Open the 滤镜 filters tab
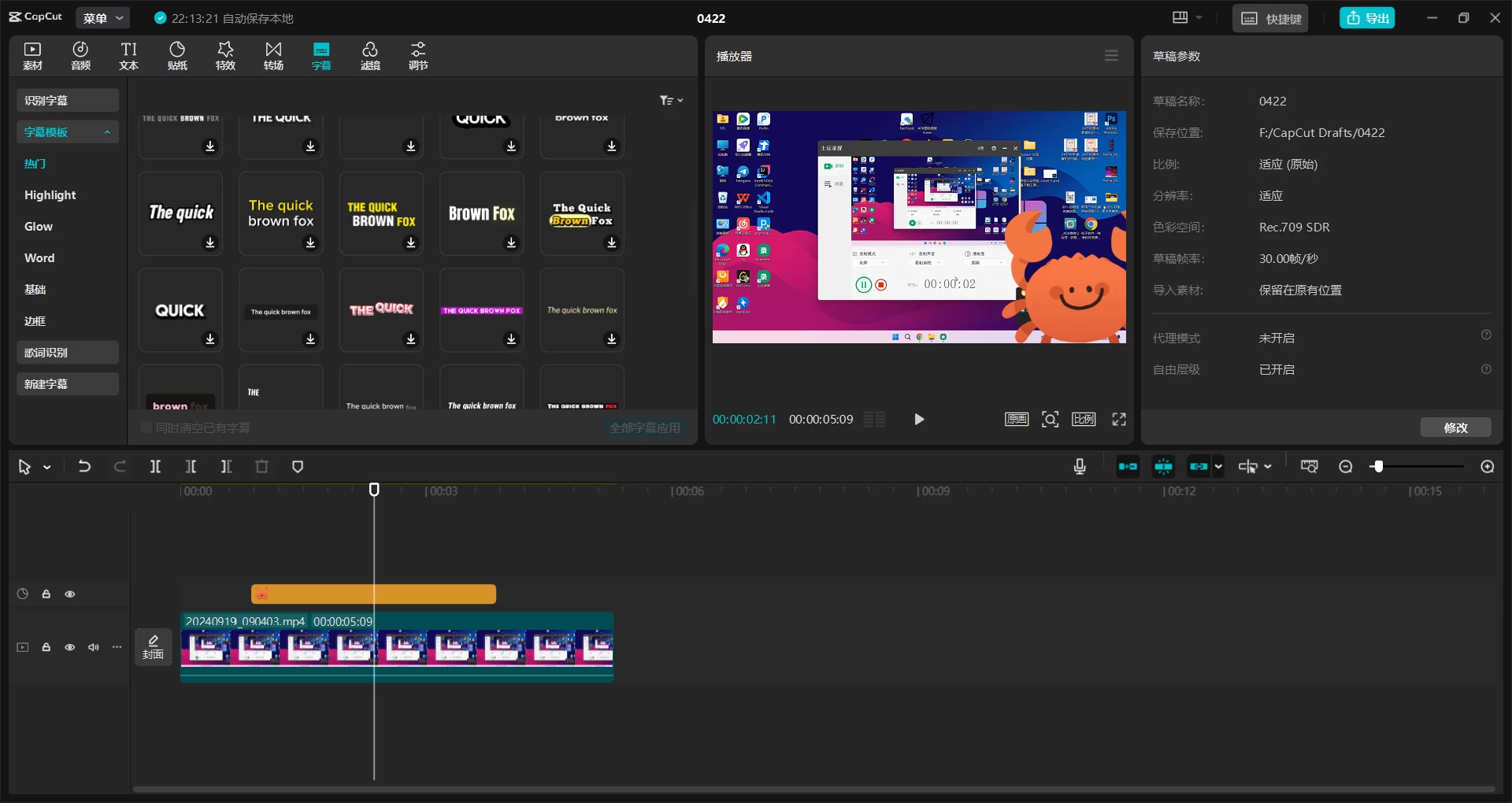Viewport: 1512px width, 803px height. (x=370, y=56)
